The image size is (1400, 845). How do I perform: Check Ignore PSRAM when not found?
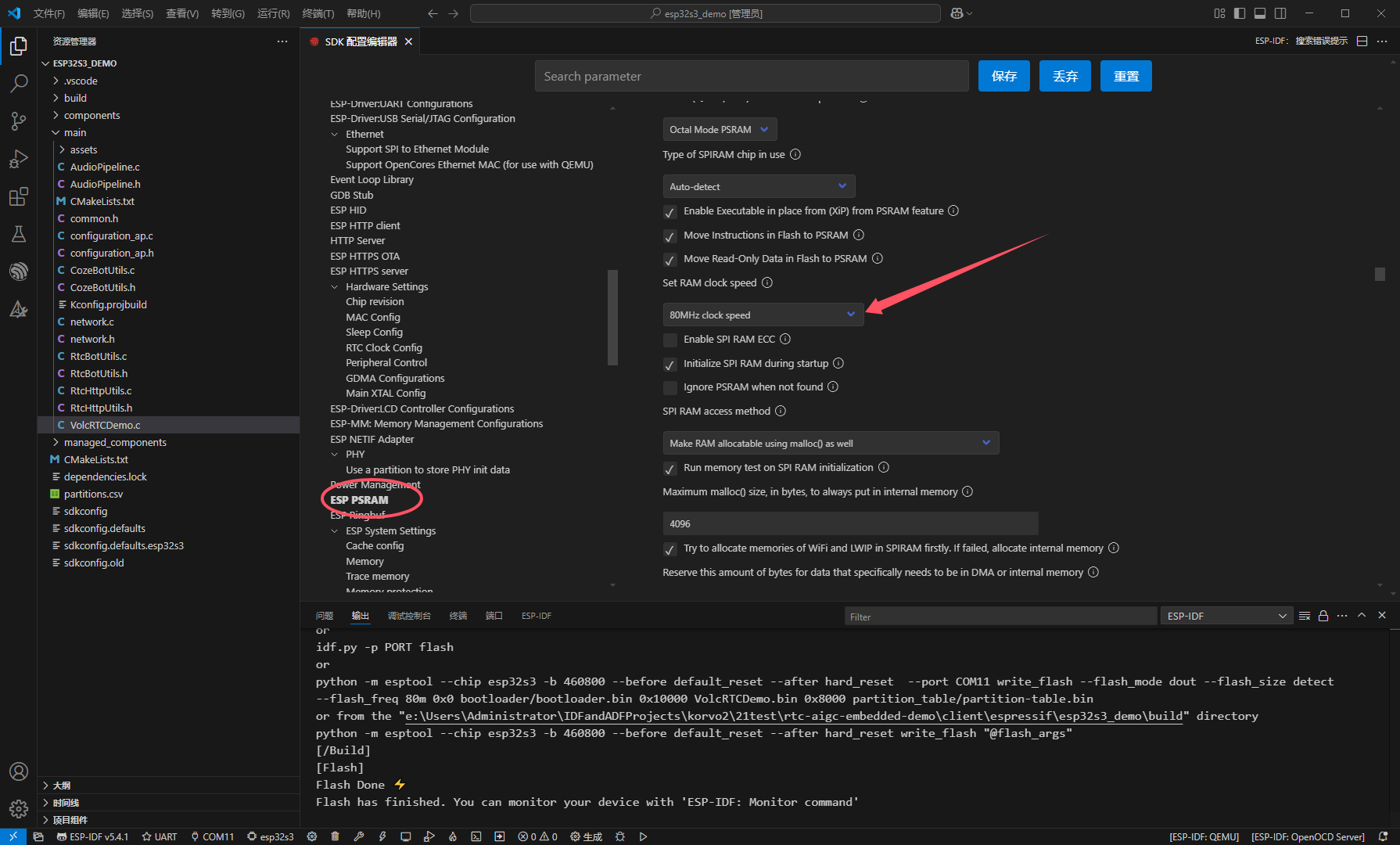pos(670,387)
